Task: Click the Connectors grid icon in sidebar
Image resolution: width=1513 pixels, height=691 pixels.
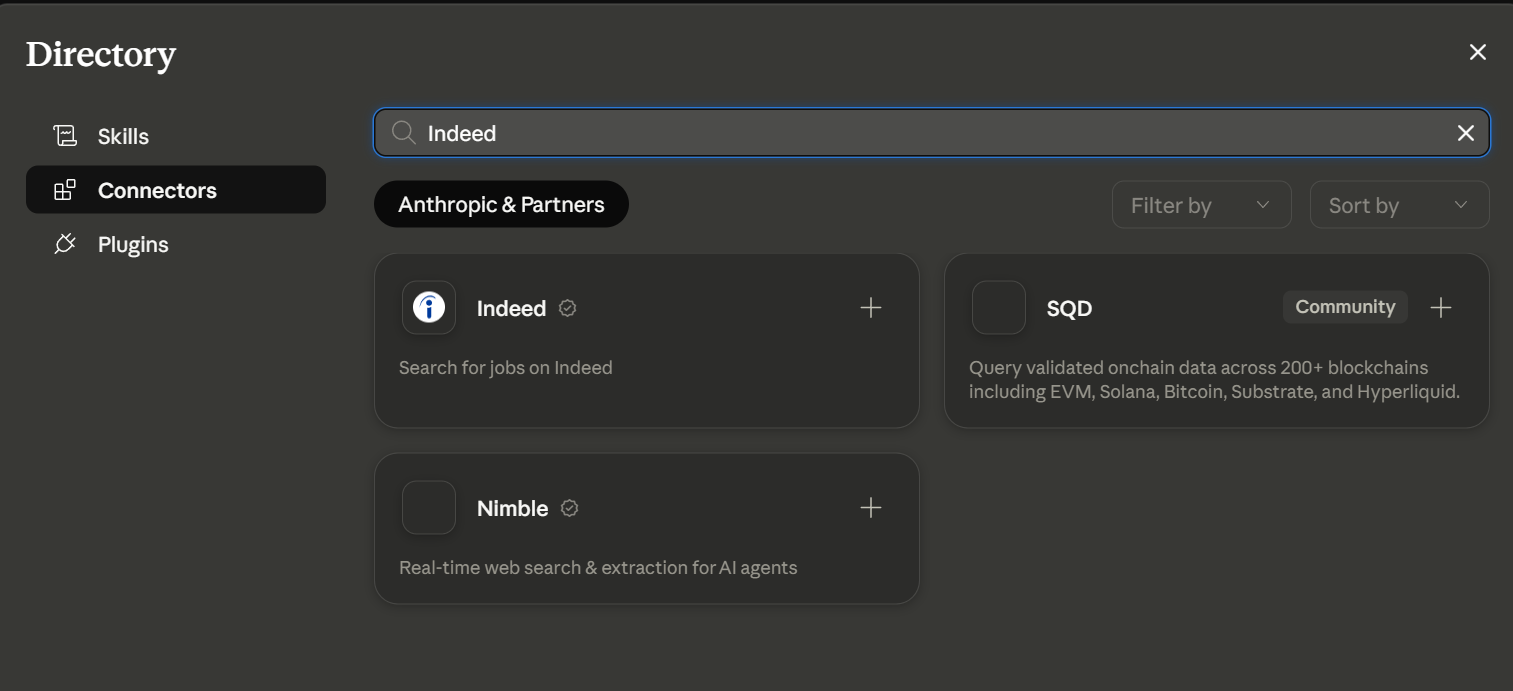Action: click(65, 190)
